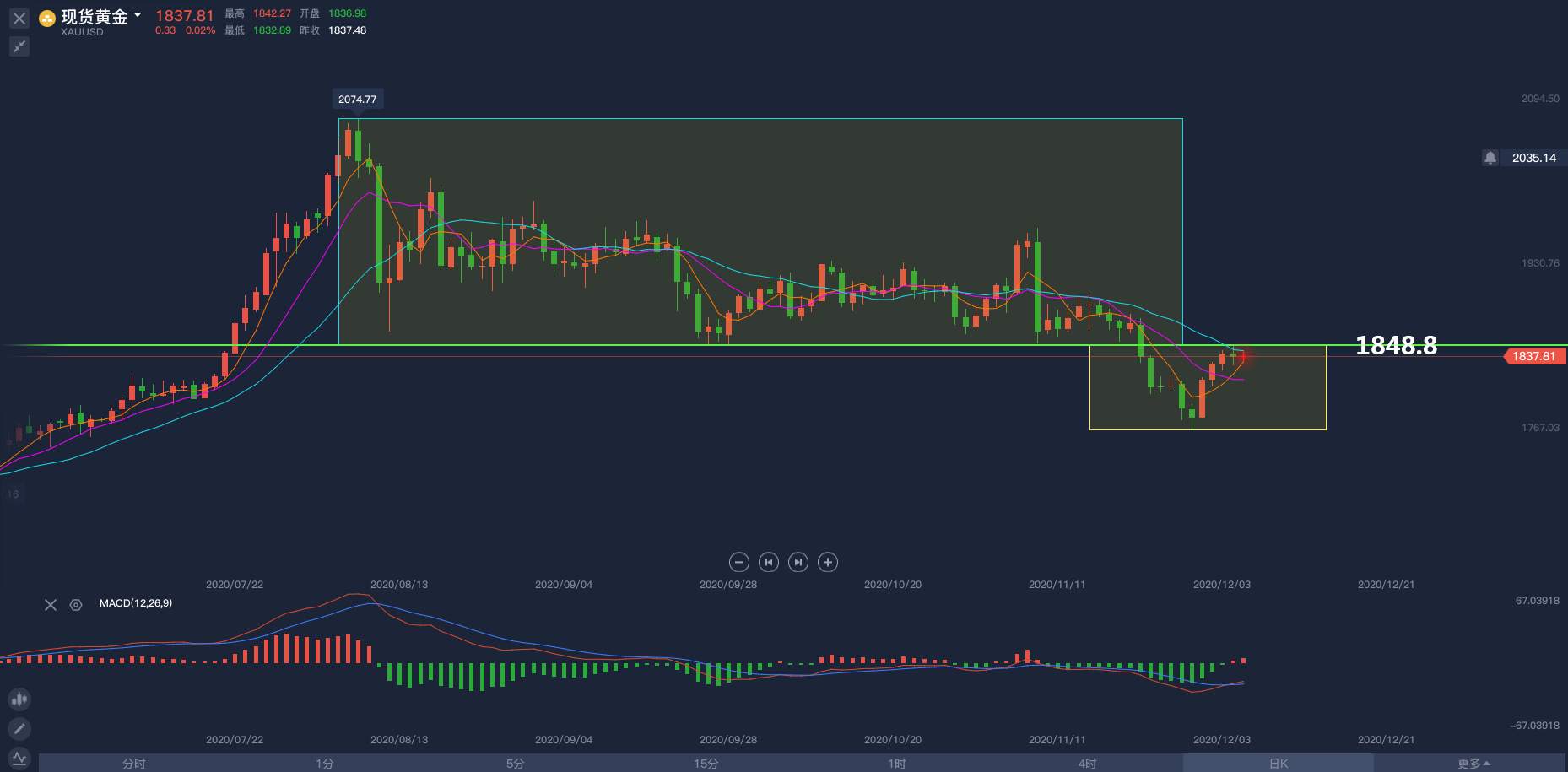Click the 1767.03 price axis label
This screenshot has width=1568, height=772.
[x=1540, y=428]
